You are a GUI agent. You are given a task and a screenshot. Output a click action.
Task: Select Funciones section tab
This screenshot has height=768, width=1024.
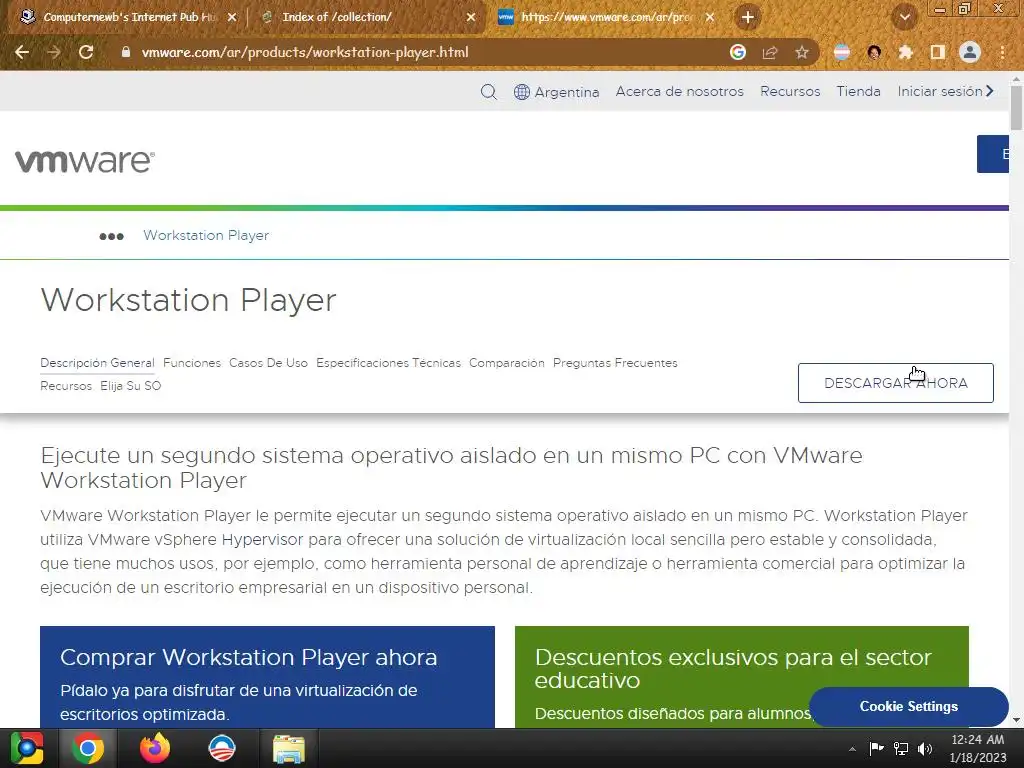[x=192, y=362]
